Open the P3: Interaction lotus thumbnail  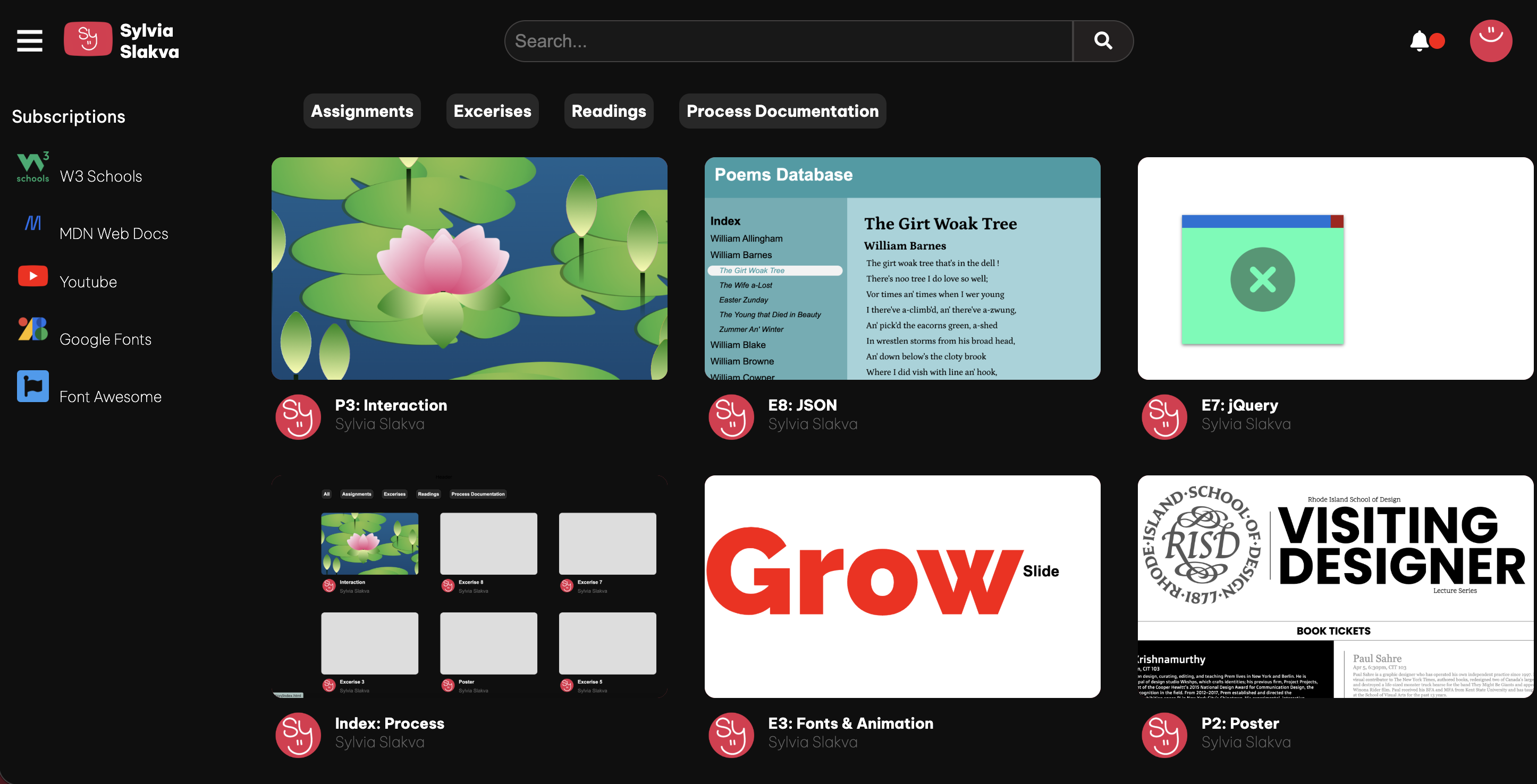click(469, 268)
